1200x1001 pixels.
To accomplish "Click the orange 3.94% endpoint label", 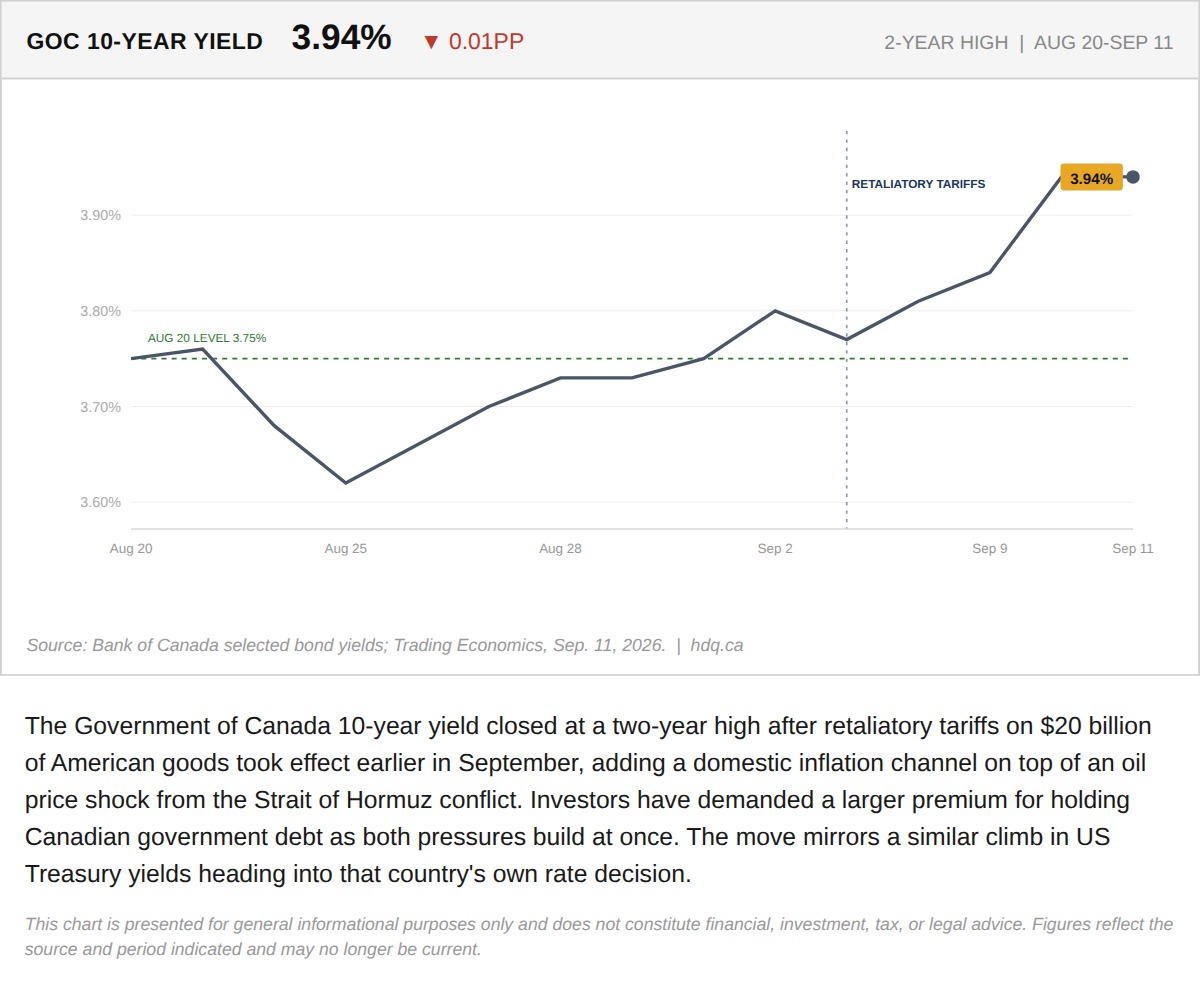I will click(1091, 178).
